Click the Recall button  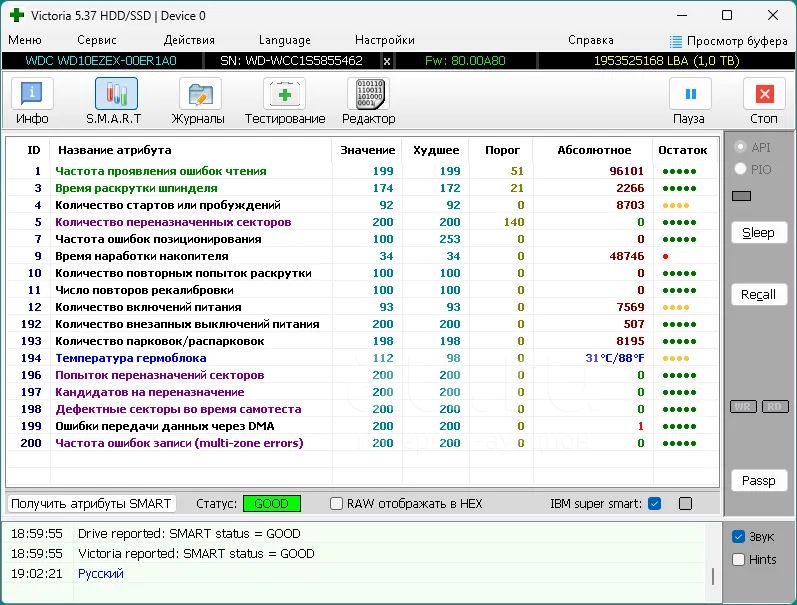coord(759,294)
